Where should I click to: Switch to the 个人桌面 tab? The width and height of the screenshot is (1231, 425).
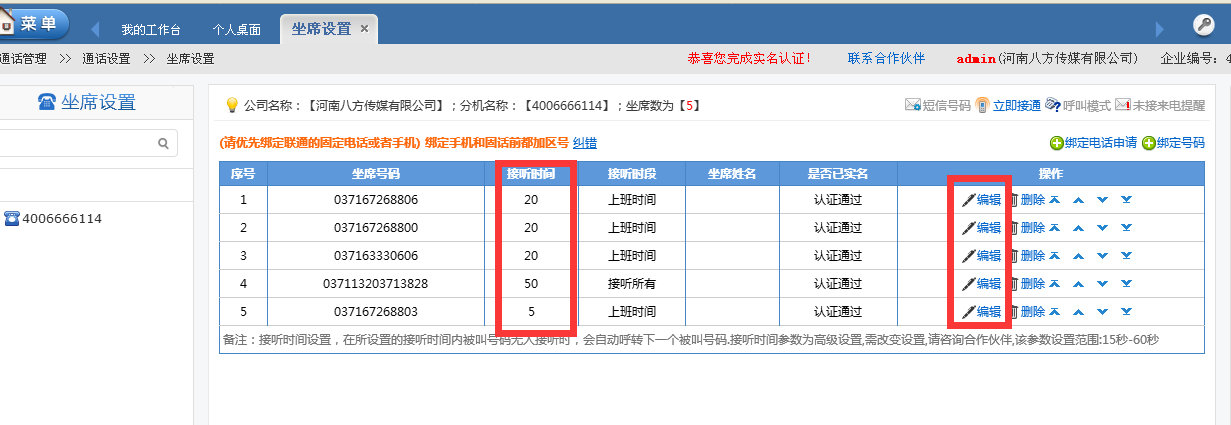(x=237, y=29)
